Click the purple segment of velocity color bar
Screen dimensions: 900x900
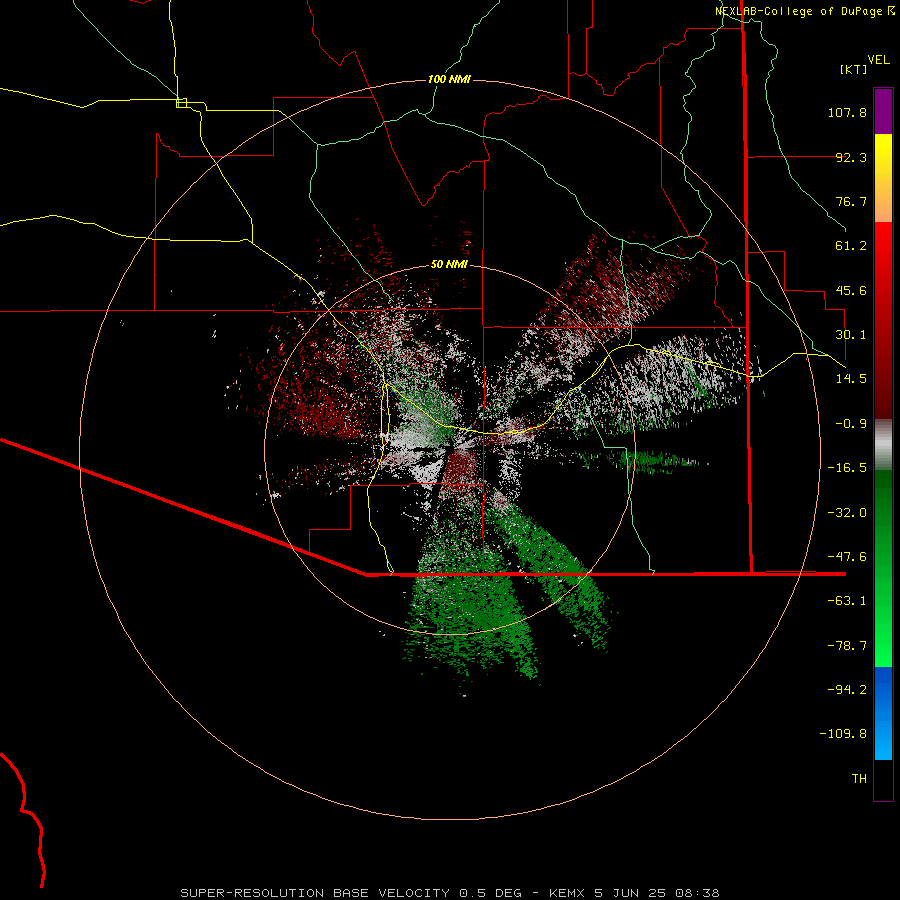[x=883, y=112]
